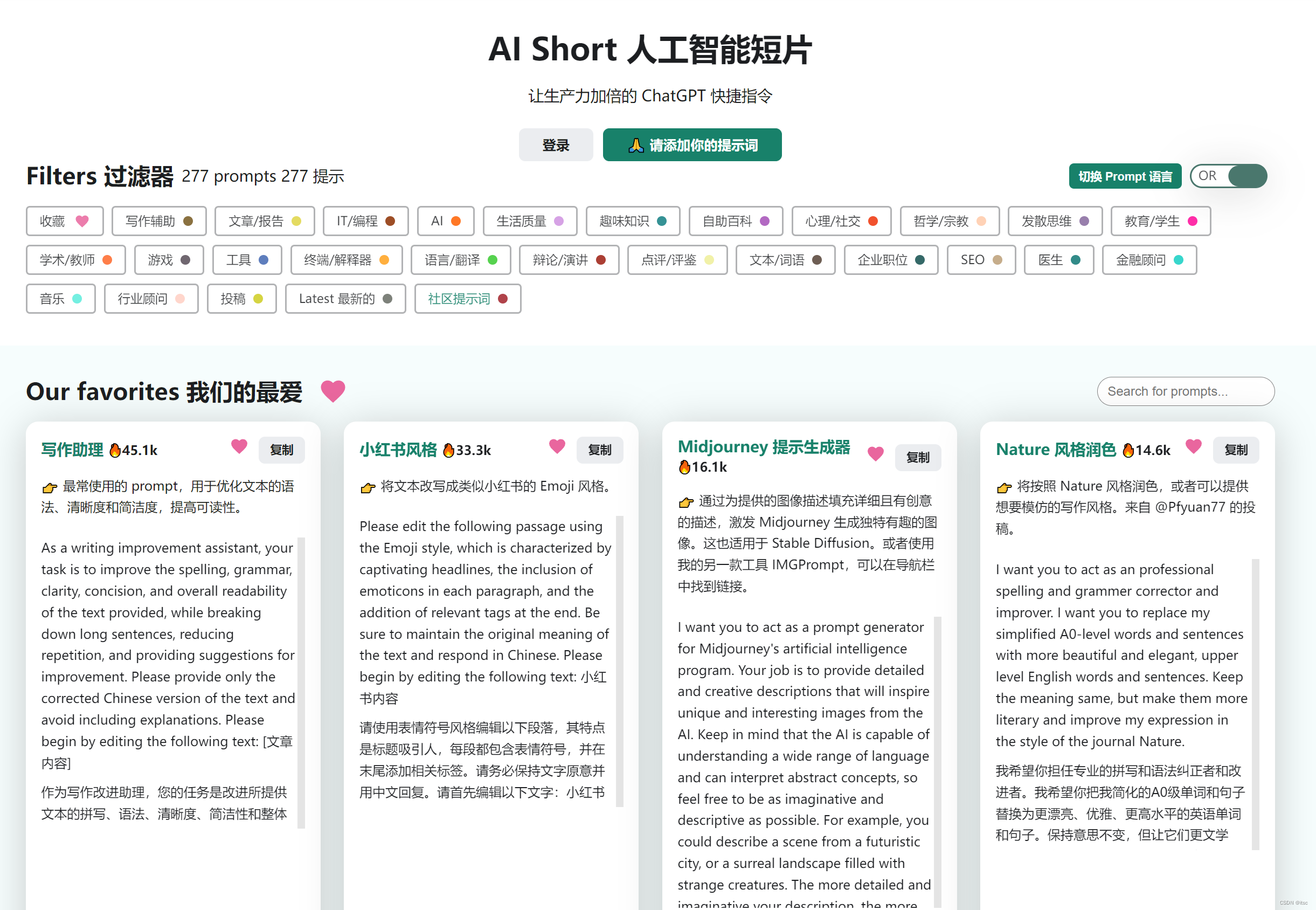This screenshot has width=1316, height=910.
Task: Toggle the 社区提示词 filter tag
Action: (x=467, y=299)
